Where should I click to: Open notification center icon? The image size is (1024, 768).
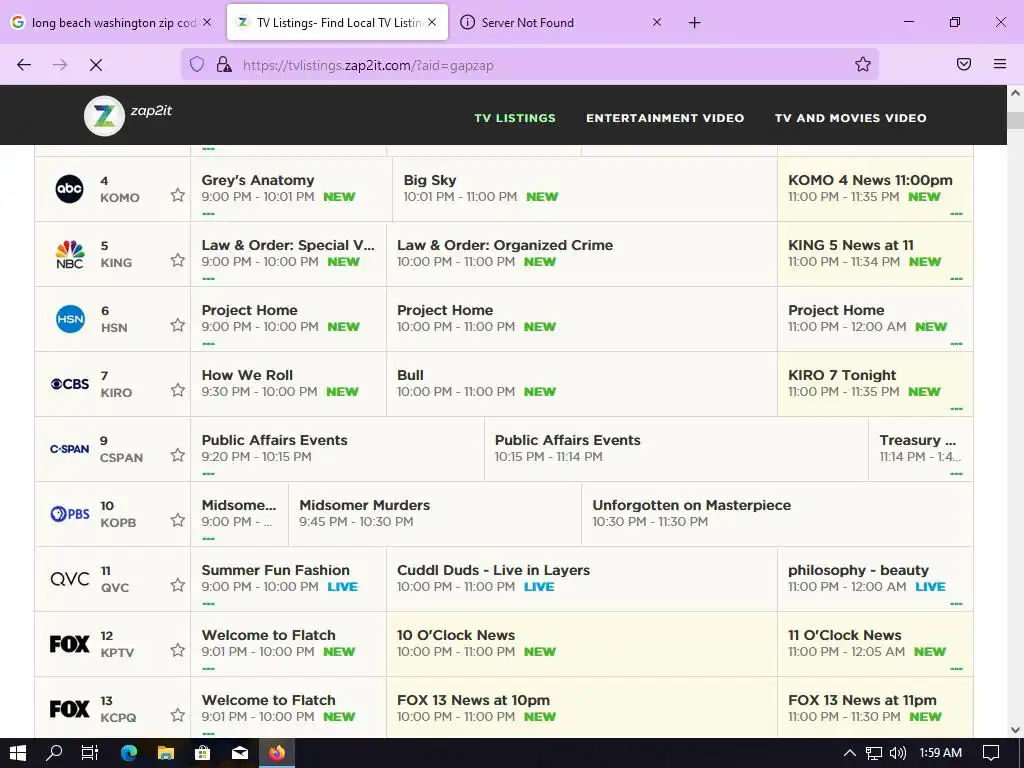(x=991, y=753)
